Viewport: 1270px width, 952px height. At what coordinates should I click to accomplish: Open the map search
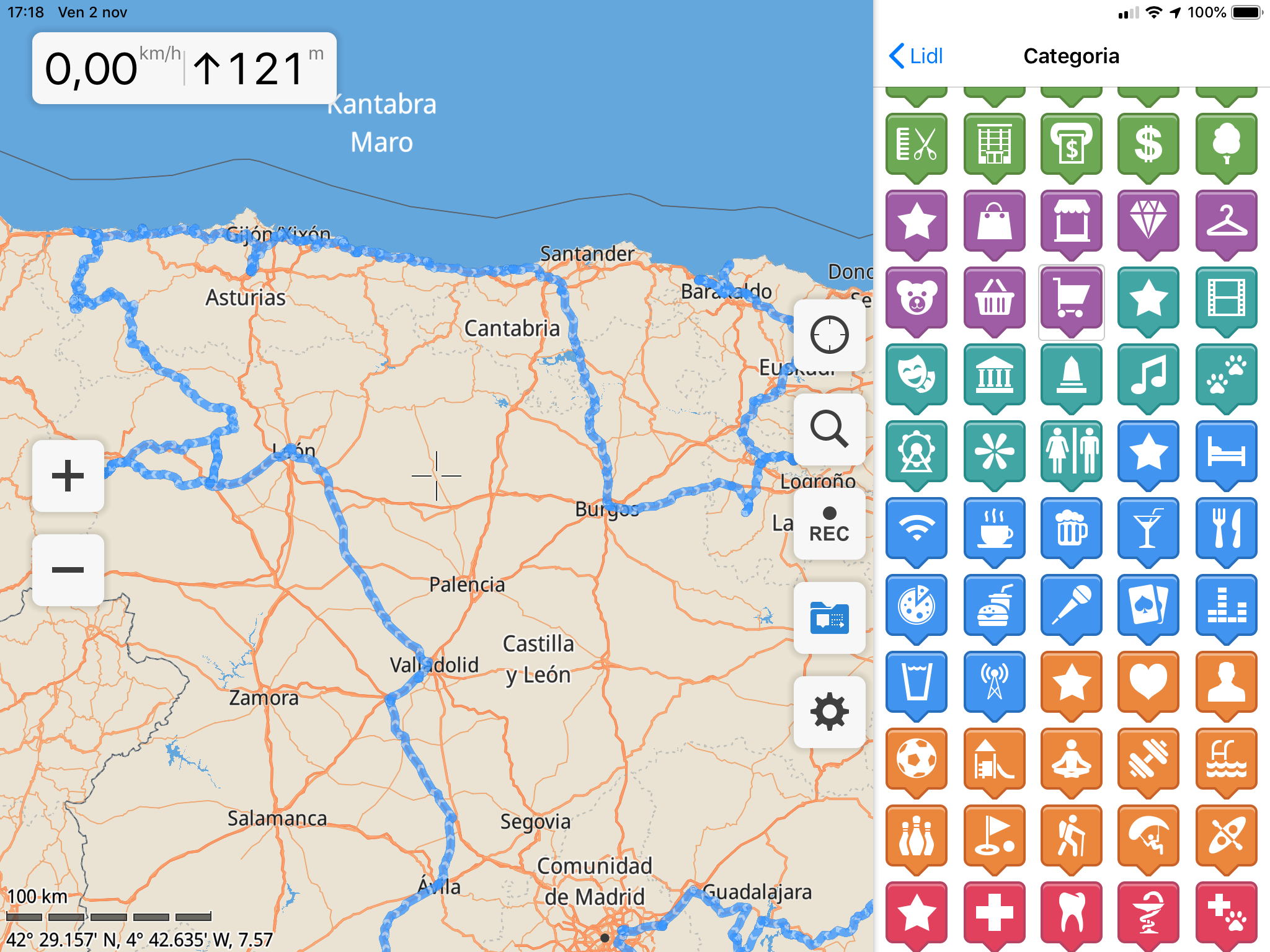pos(829,429)
